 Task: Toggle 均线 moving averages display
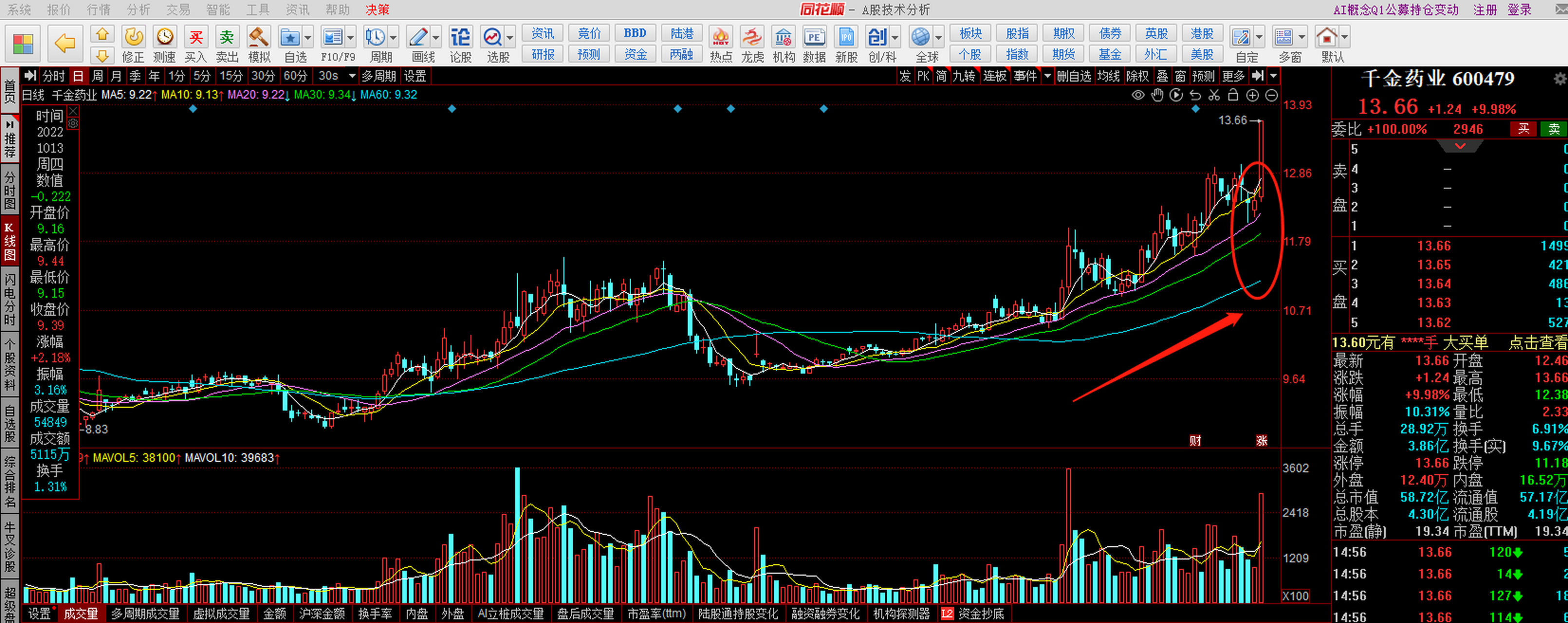tap(1108, 76)
